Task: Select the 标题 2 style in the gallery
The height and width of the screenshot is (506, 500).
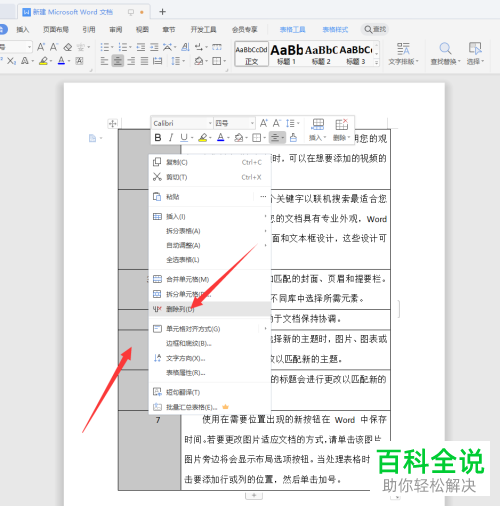Action: click(321, 54)
